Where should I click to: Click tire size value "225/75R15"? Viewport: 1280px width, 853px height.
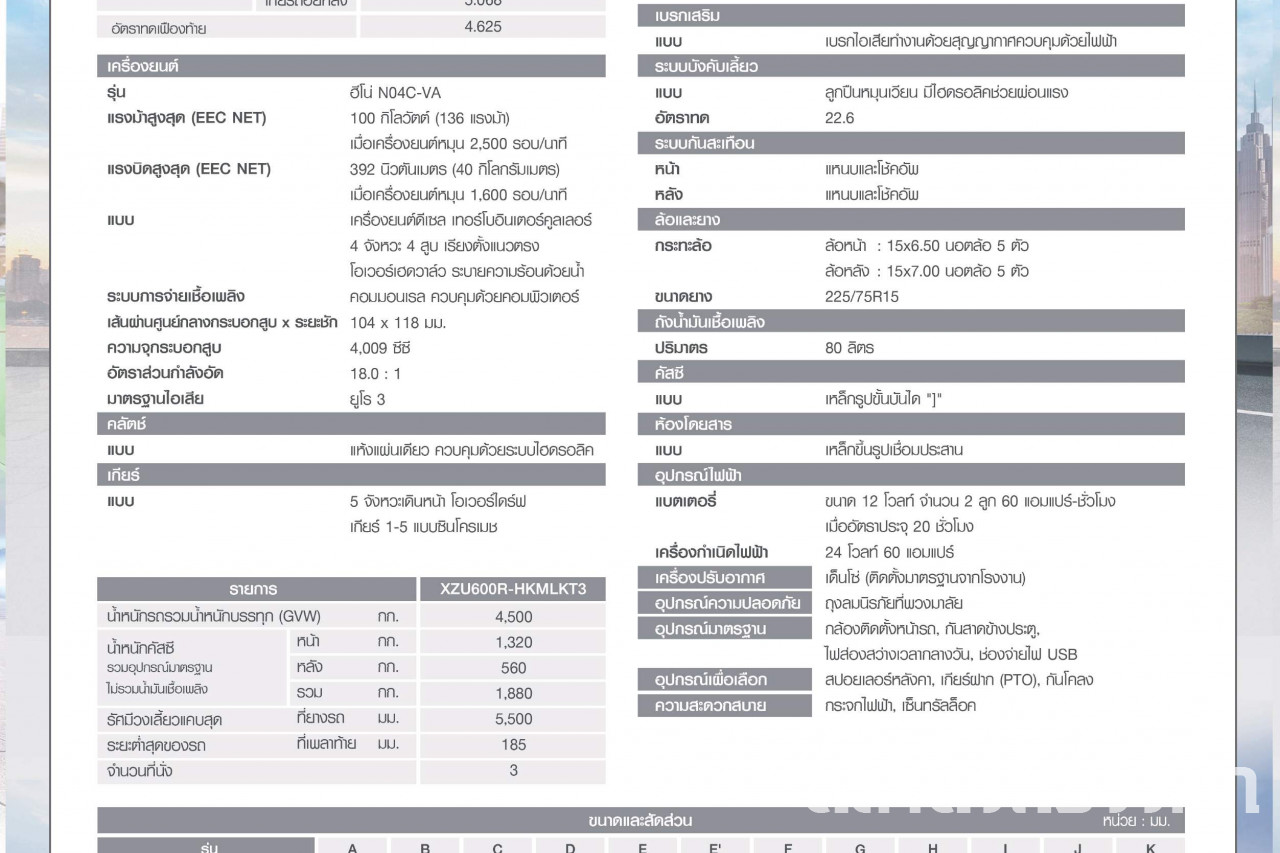pyautogui.click(x=862, y=297)
